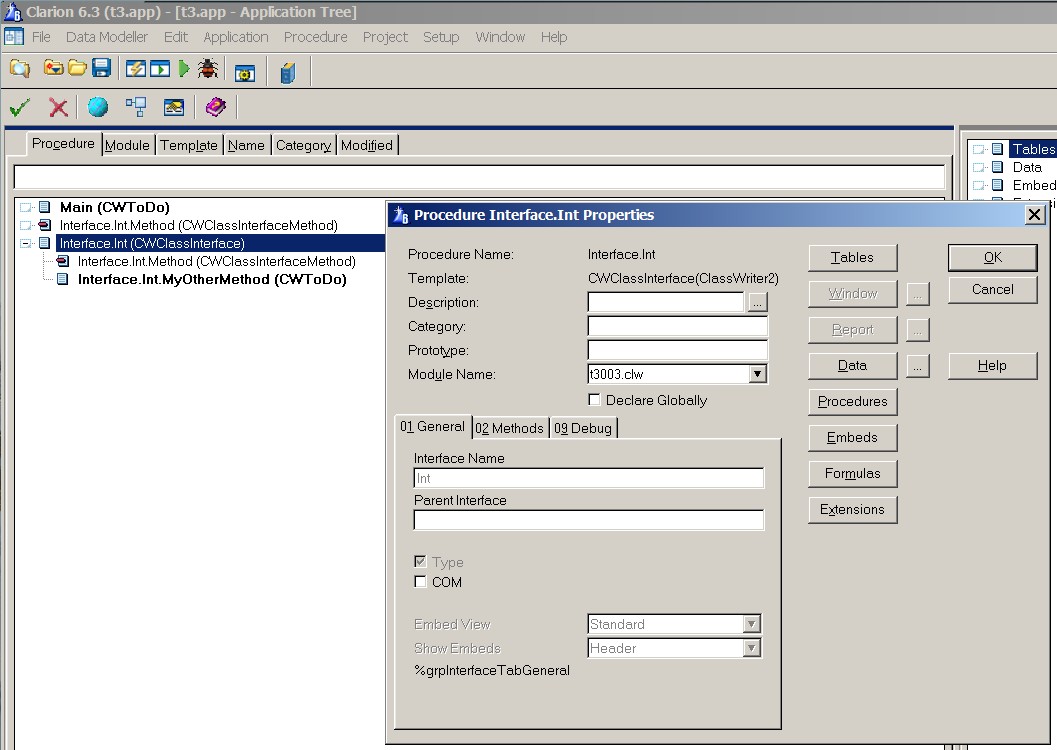The width and height of the screenshot is (1057, 750).
Task: Collapse the Interface.Int (CWClassInterface) tree node
Action: pos(25,243)
